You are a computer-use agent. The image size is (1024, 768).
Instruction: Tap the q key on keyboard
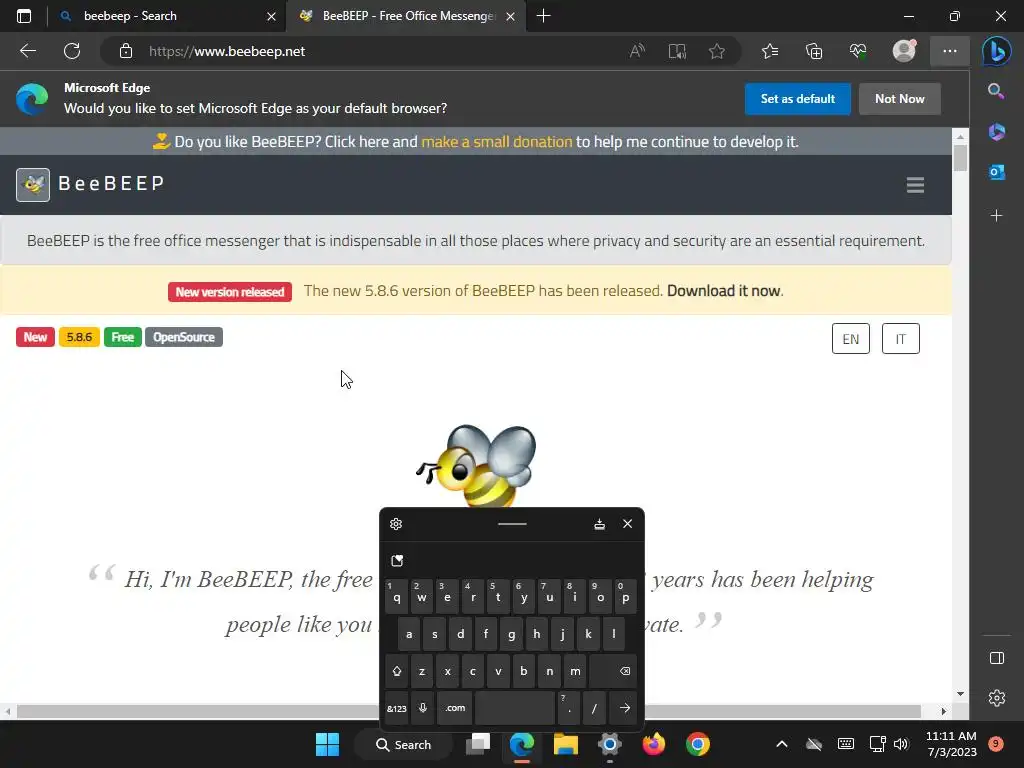[396, 596]
